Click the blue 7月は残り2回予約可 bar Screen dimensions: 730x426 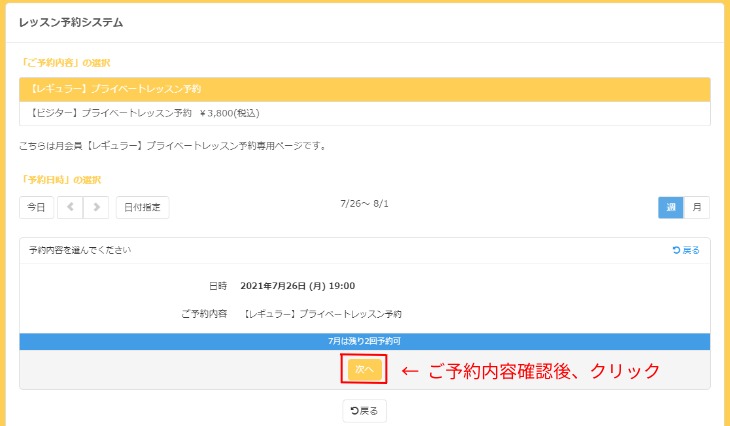pos(364,341)
